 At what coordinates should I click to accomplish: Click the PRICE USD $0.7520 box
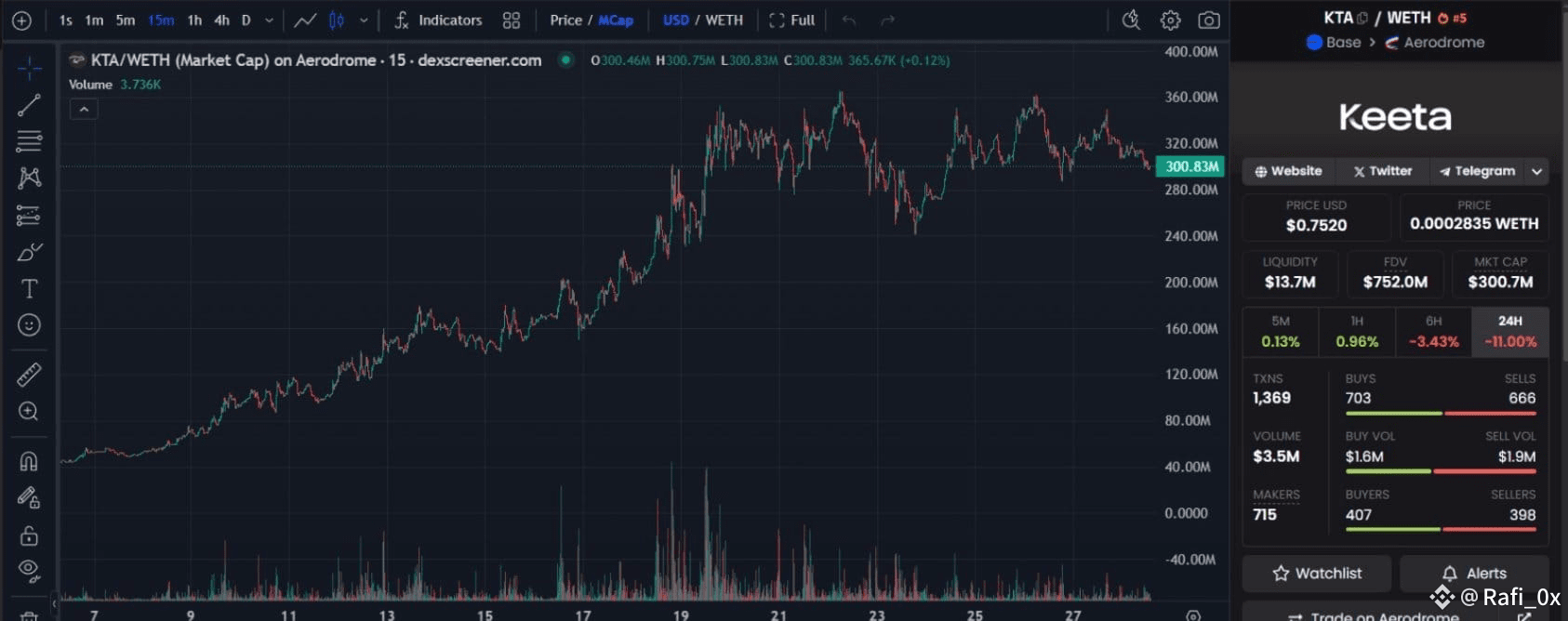[1316, 217]
